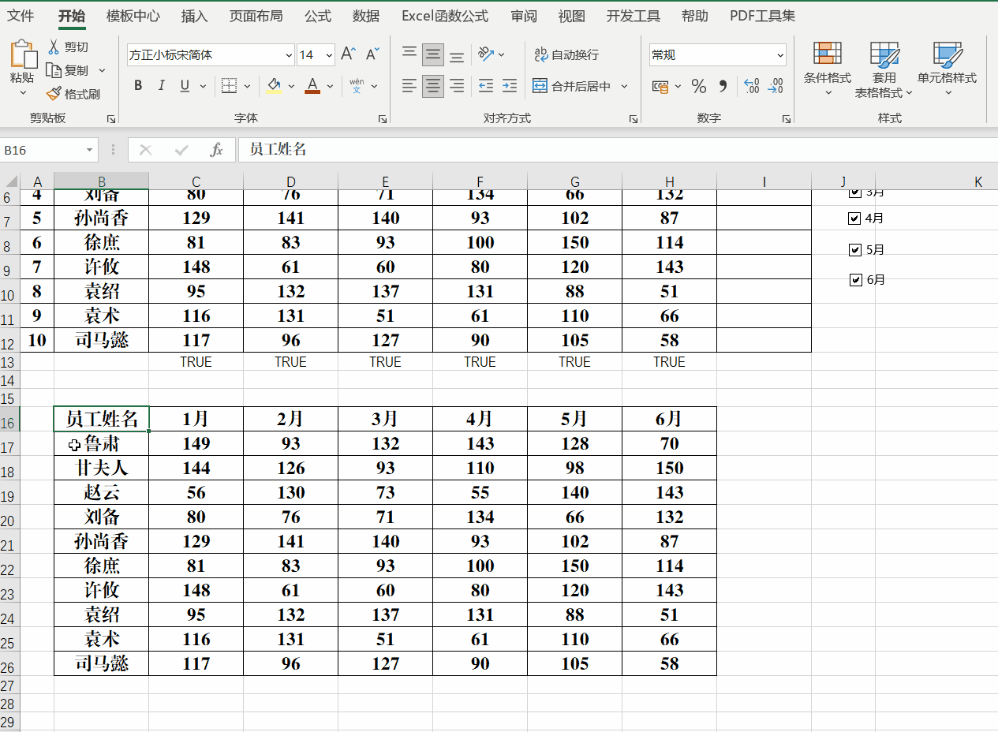Decrease decimal places

(776, 86)
